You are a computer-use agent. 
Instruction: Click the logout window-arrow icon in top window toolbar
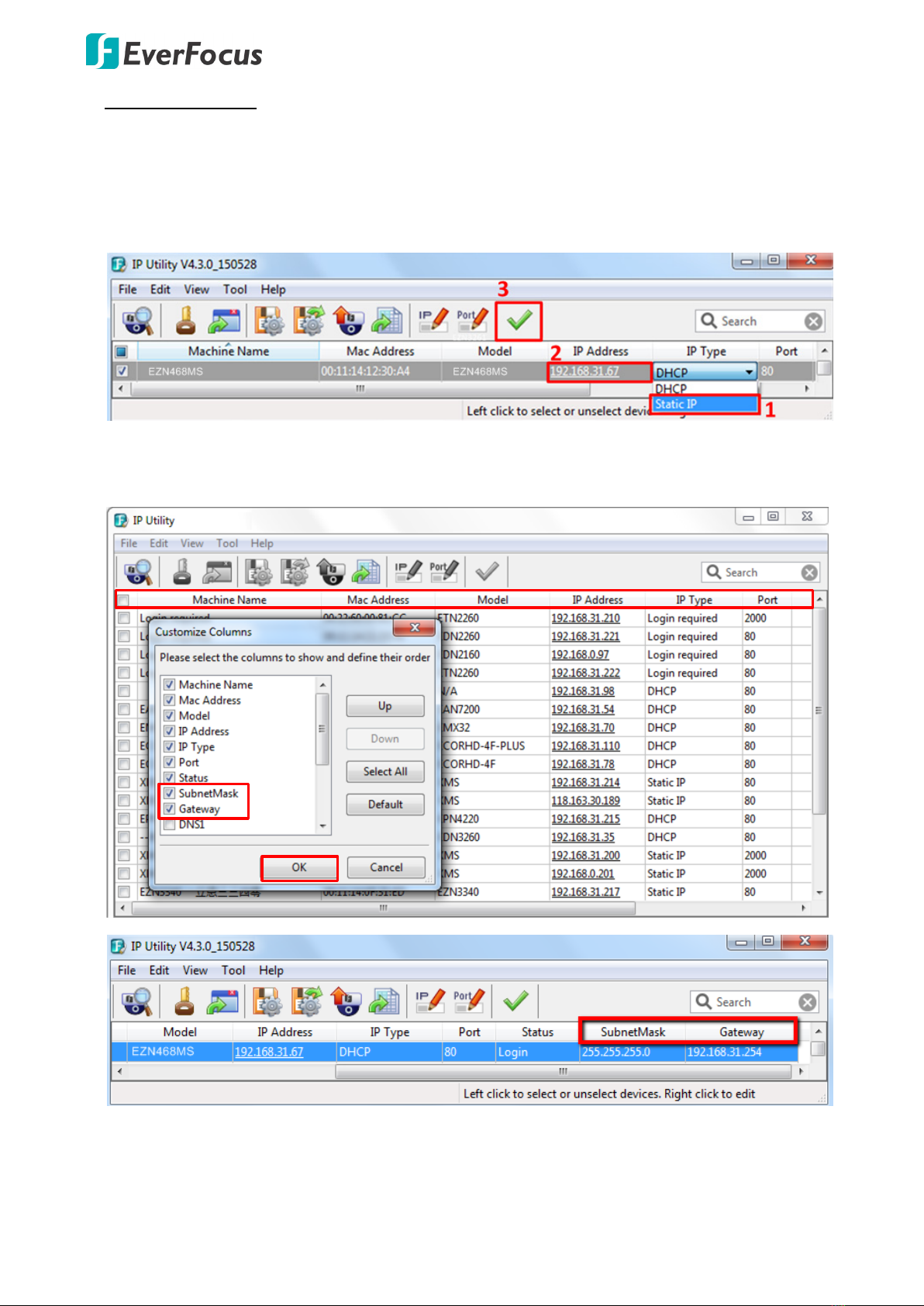pos(224,320)
